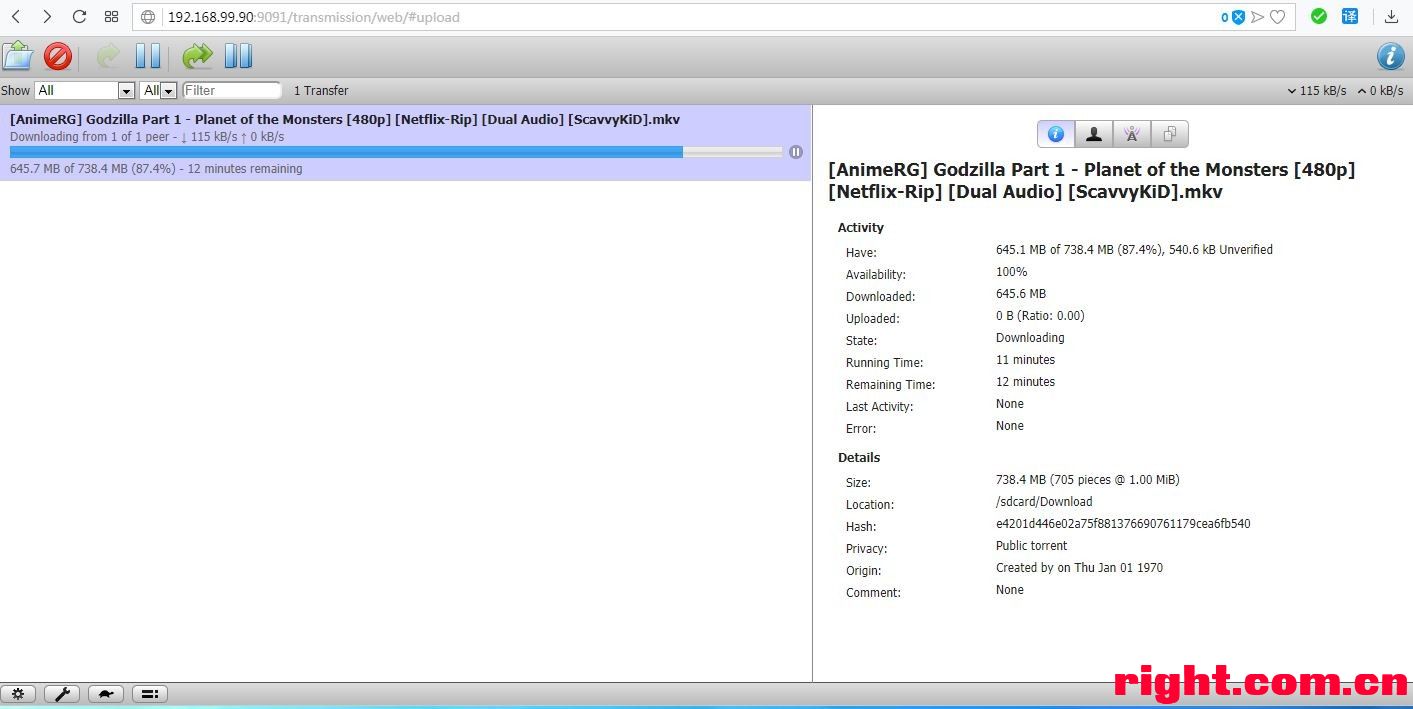The height and width of the screenshot is (709, 1413).
Task: Click the Uploaded '0 B (Ratio: 0.00)' value
Action: pyautogui.click(x=1040, y=316)
